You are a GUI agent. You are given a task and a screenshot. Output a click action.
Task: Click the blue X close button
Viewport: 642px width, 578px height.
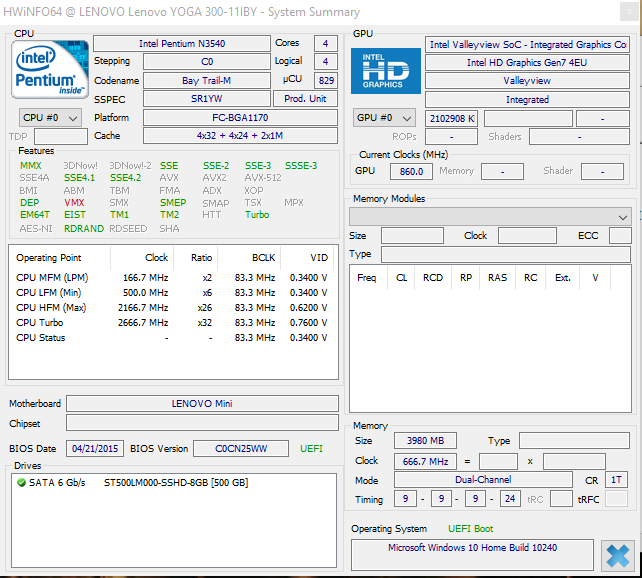pyautogui.click(x=617, y=555)
